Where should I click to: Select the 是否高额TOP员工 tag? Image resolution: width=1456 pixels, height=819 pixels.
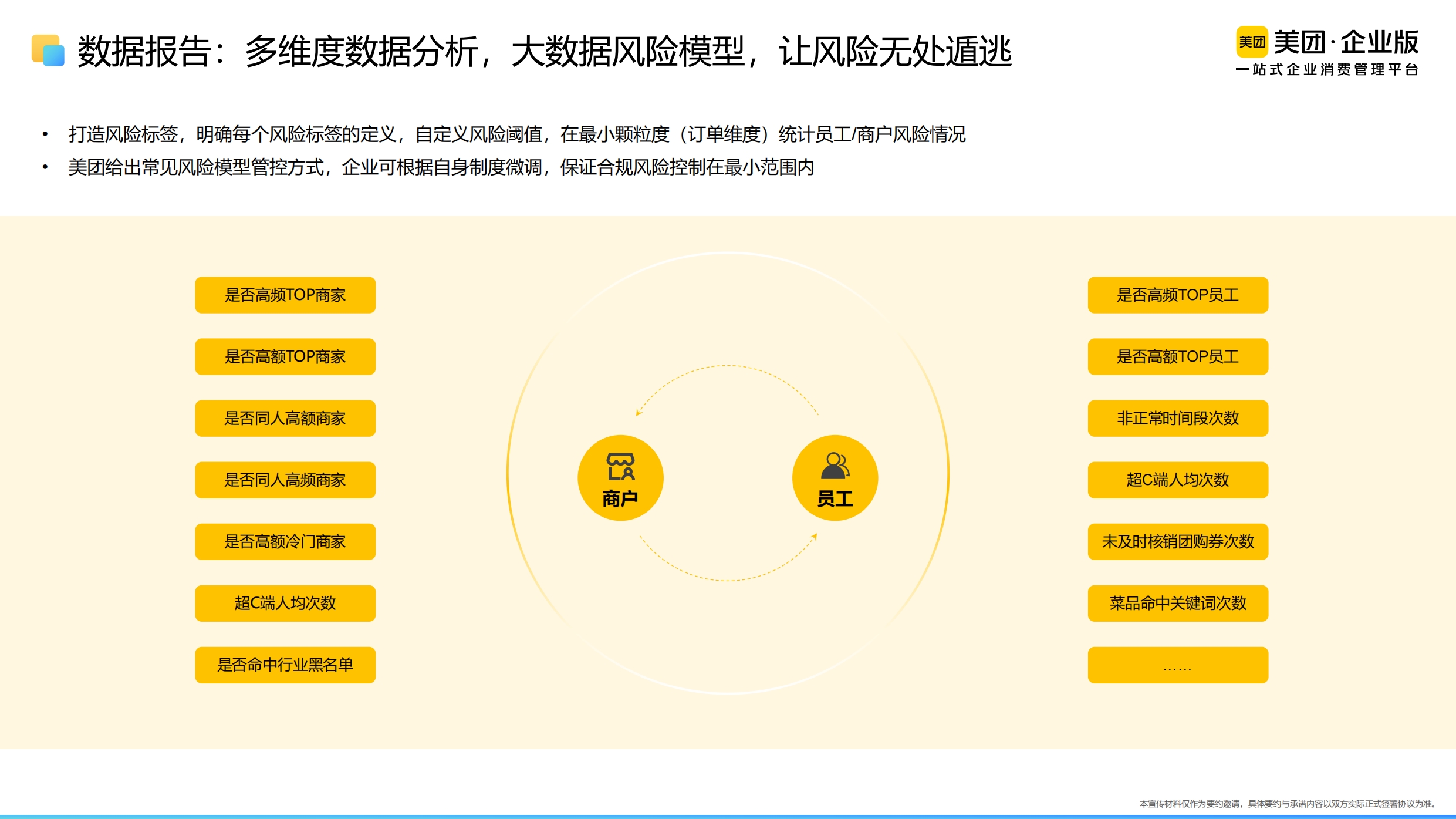click(x=1178, y=356)
